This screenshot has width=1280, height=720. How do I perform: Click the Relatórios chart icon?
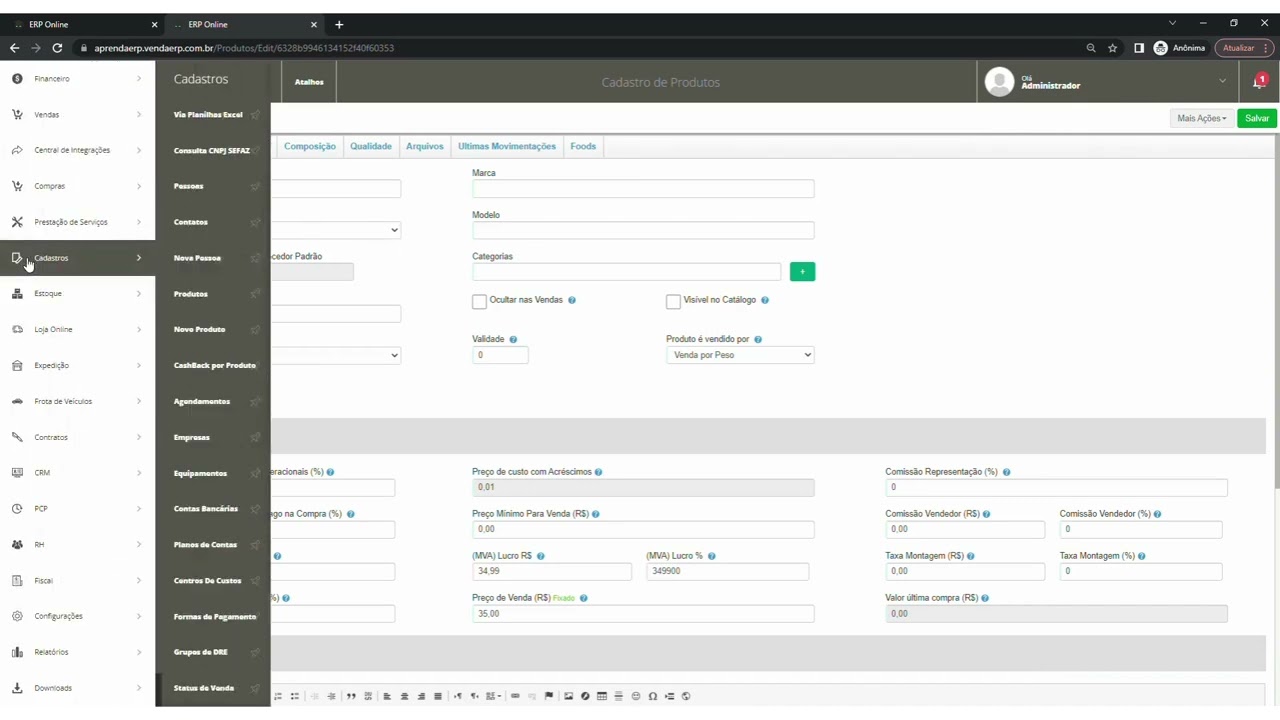click(x=17, y=652)
